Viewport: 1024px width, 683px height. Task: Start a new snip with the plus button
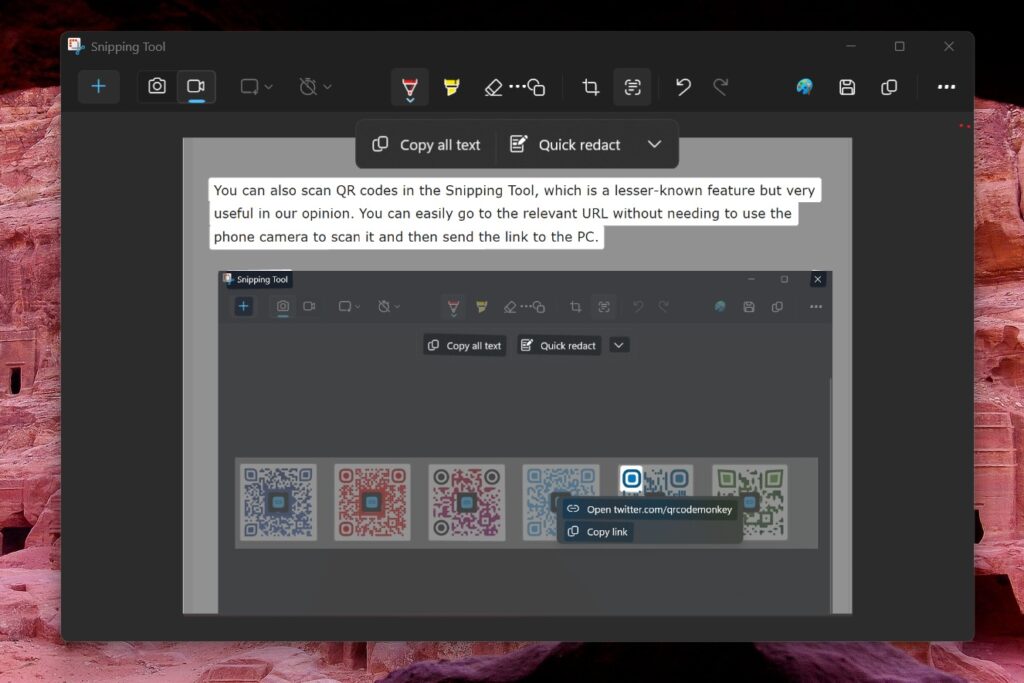(98, 86)
